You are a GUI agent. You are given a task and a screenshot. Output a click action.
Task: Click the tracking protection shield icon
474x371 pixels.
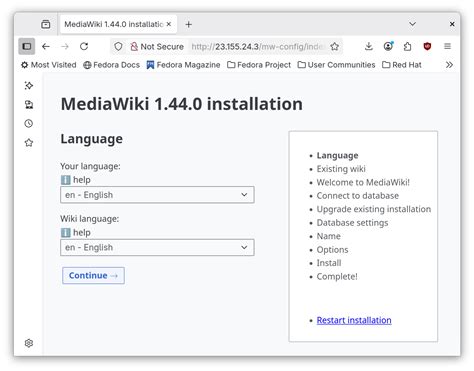(118, 46)
